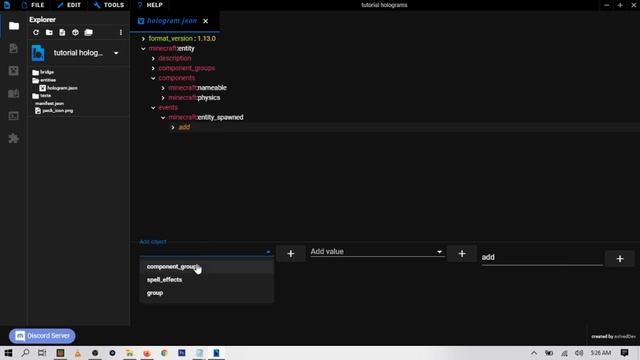Screen dimensions: 640x360
Task: Expand the minecraft:physics node
Action: 163,98
